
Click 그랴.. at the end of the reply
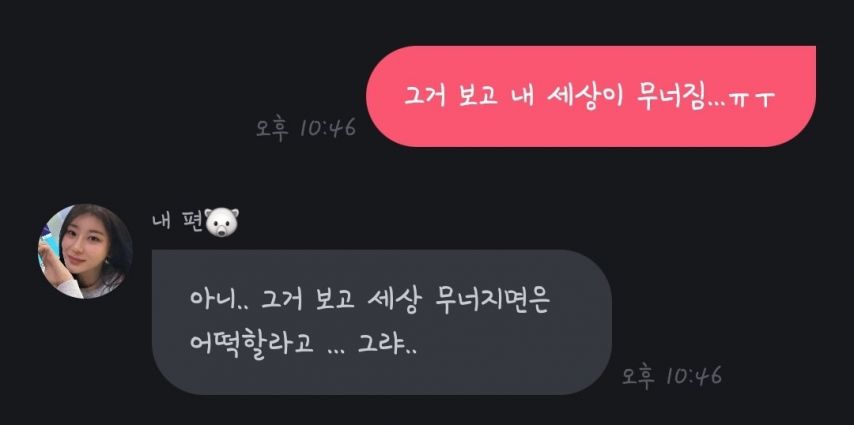[387, 344]
